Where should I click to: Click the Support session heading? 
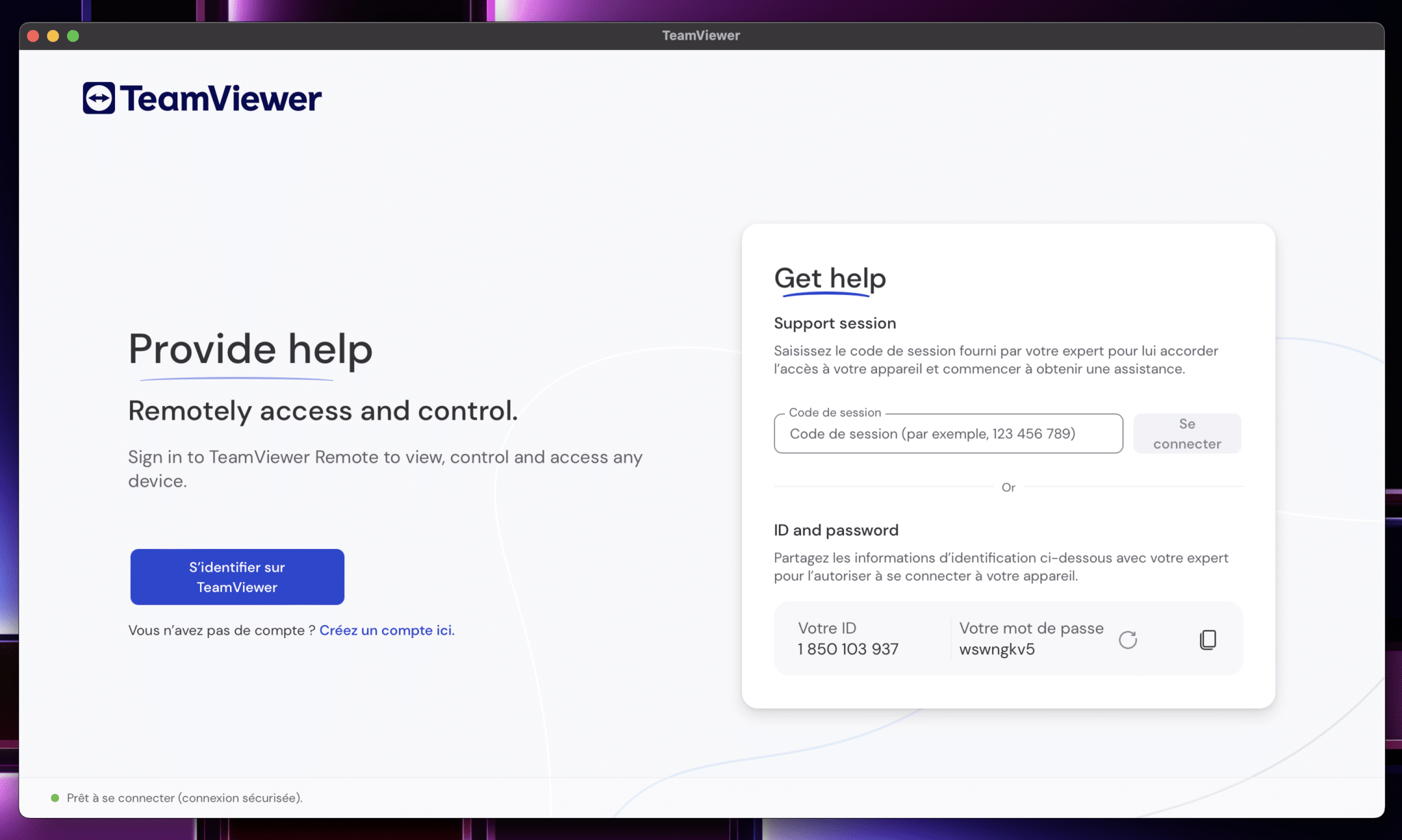pyautogui.click(x=835, y=322)
